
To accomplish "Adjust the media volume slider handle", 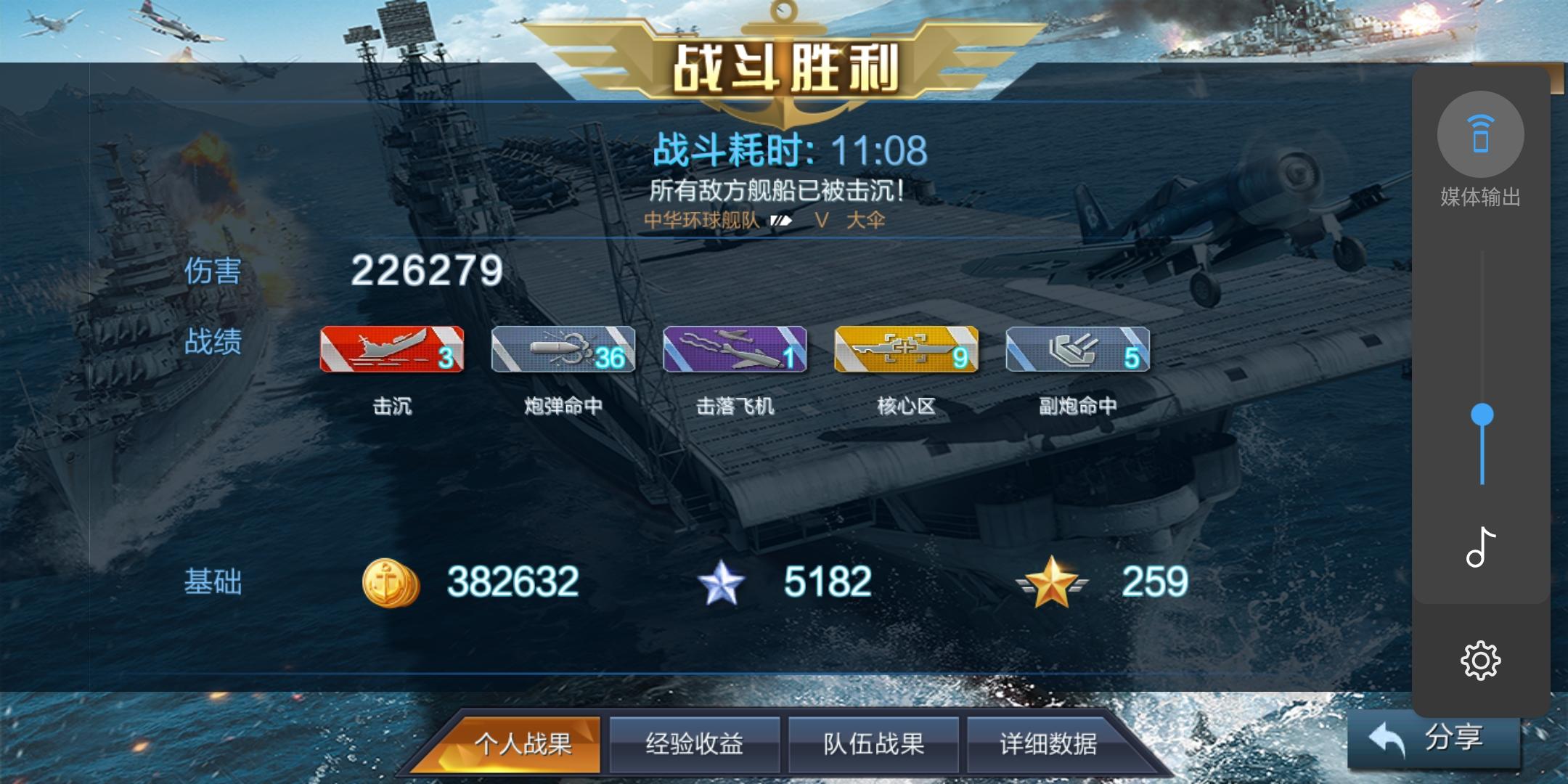I will (x=1482, y=415).
